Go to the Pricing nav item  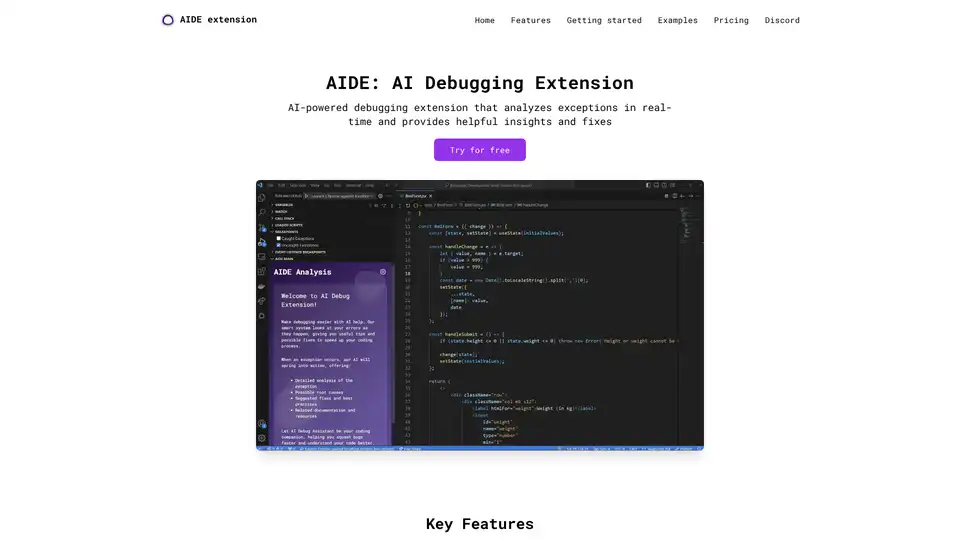pyautogui.click(x=731, y=20)
